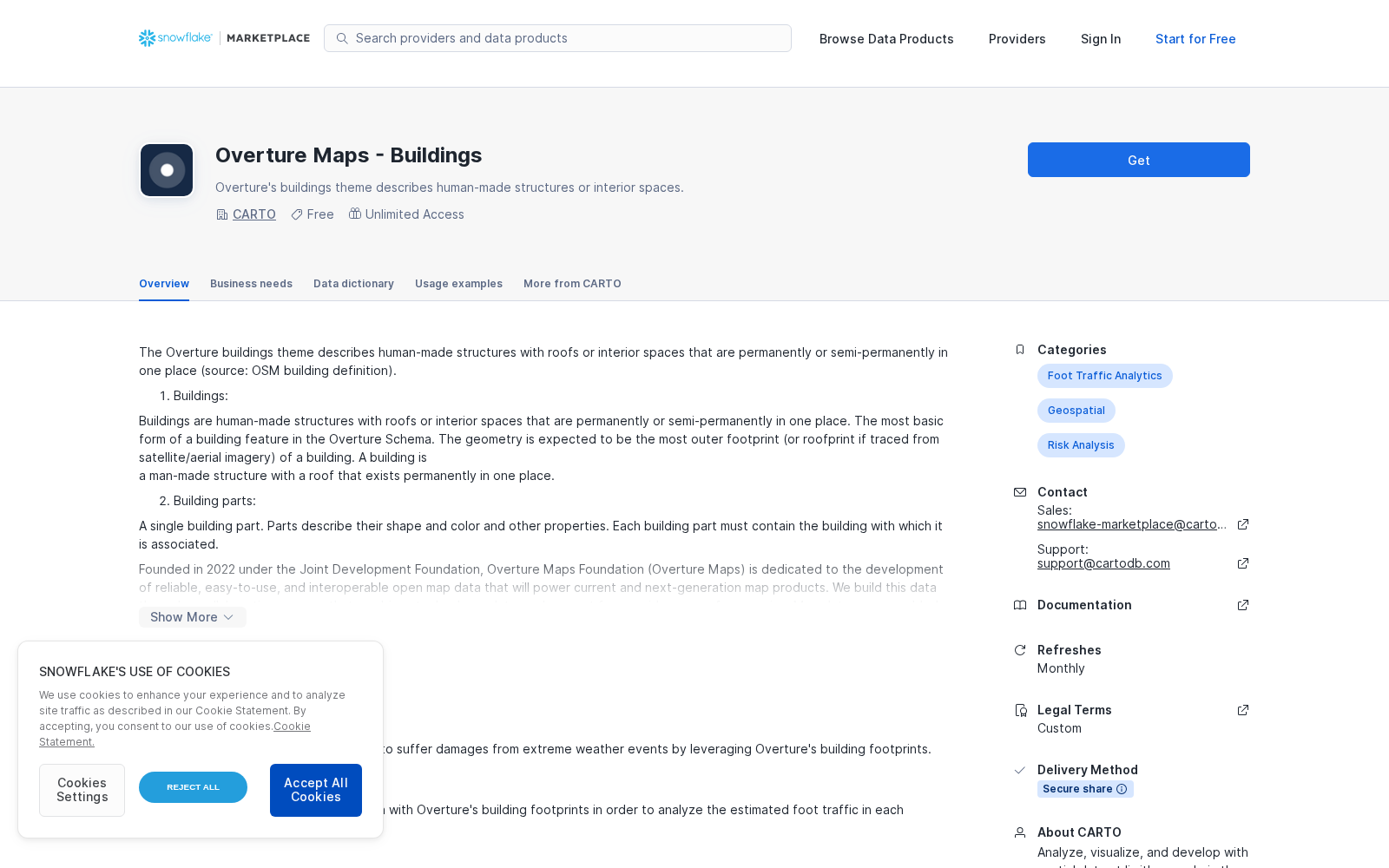
Task: Click the Secure share info icon
Action: pyautogui.click(x=1122, y=789)
